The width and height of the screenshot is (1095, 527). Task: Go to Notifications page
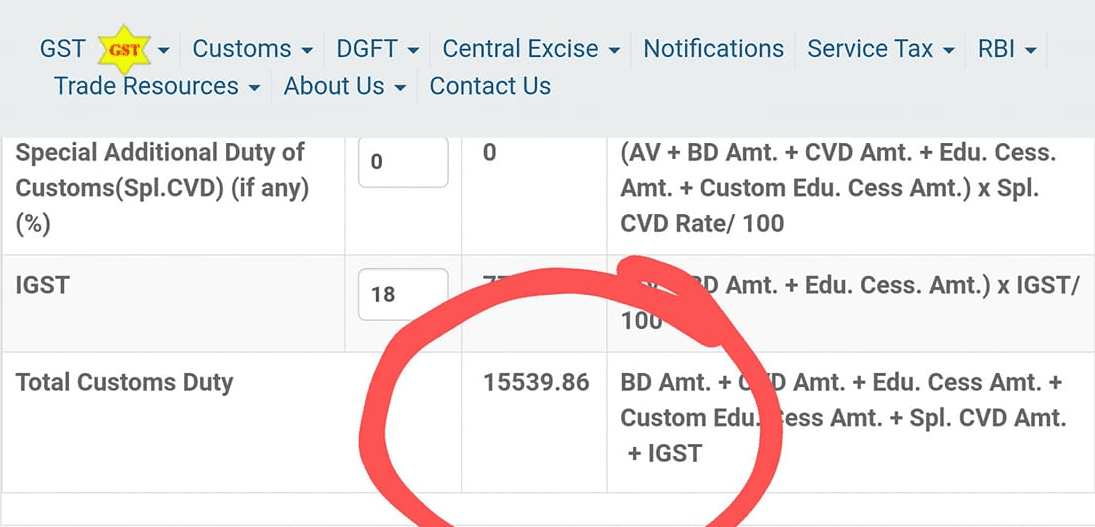714,49
